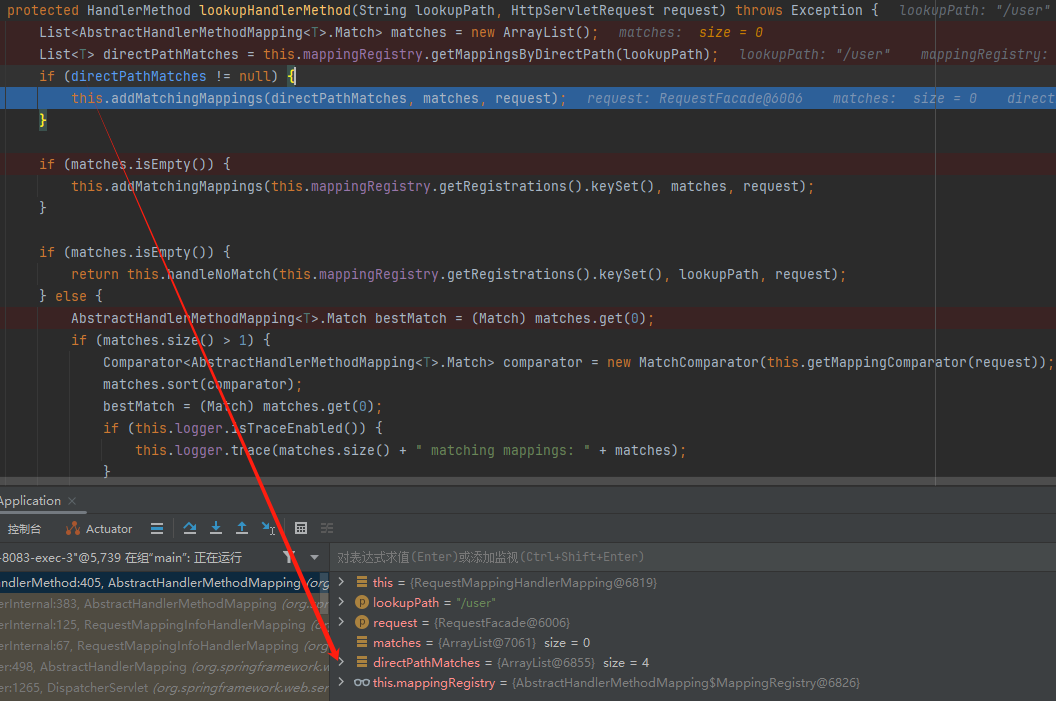
Task: Select stack frame line 383 AbstractHandlerMethodMapping
Action: [162, 604]
